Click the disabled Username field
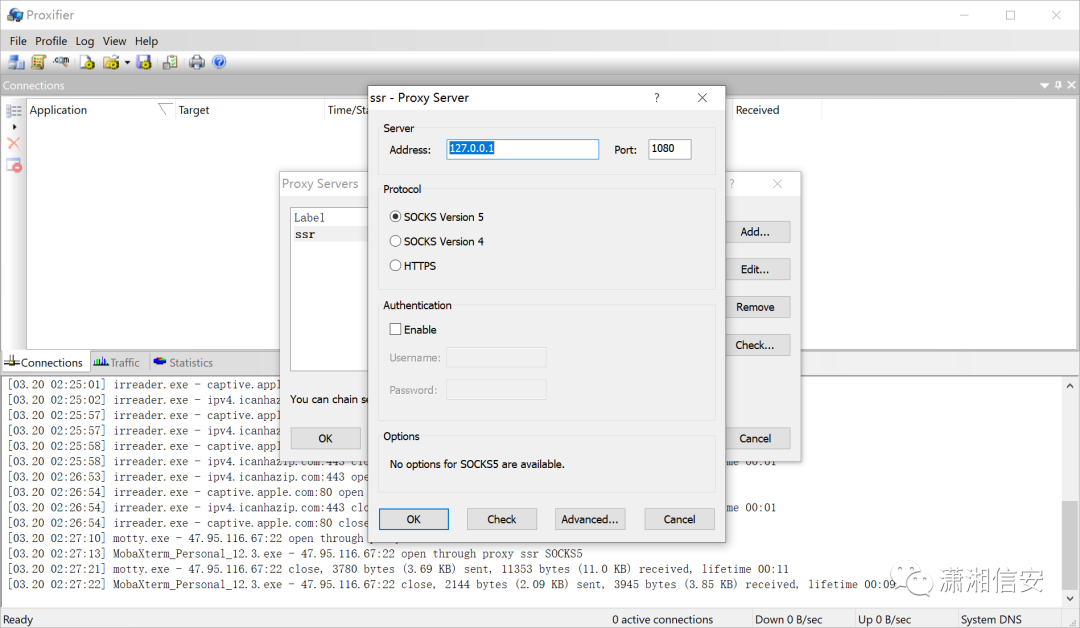This screenshot has width=1080, height=628. pos(496,357)
